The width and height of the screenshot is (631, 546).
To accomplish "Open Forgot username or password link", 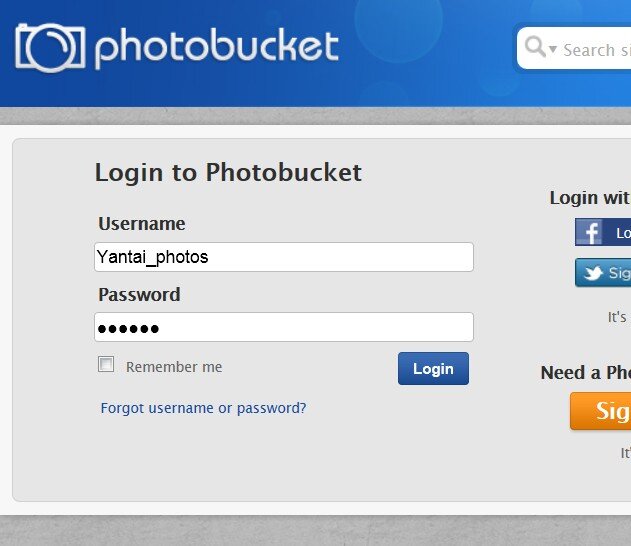I will click(x=203, y=408).
